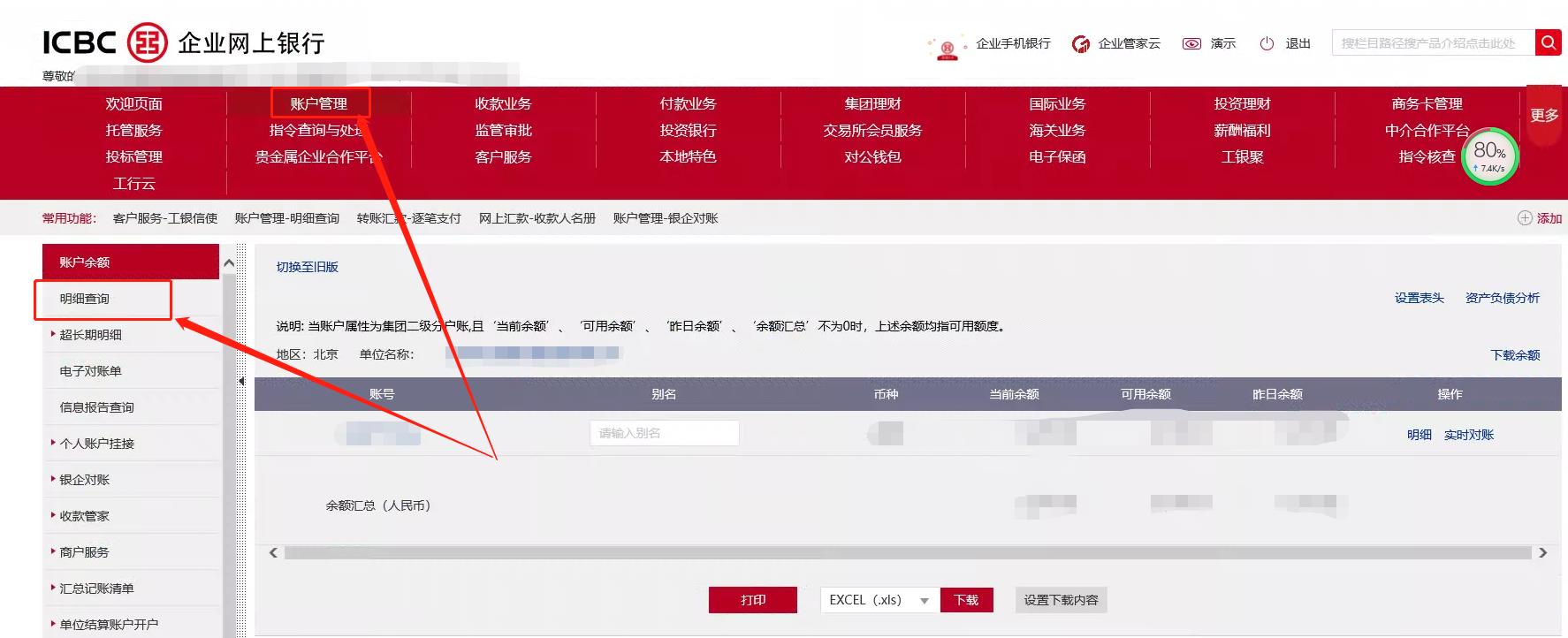Click horizontal scrollbar under balance table

click(x=908, y=553)
